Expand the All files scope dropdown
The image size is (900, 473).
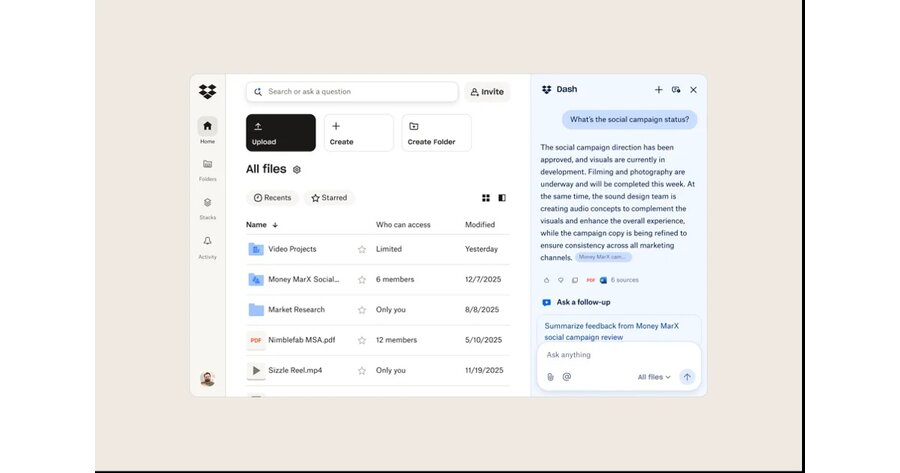tap(654, 377)
